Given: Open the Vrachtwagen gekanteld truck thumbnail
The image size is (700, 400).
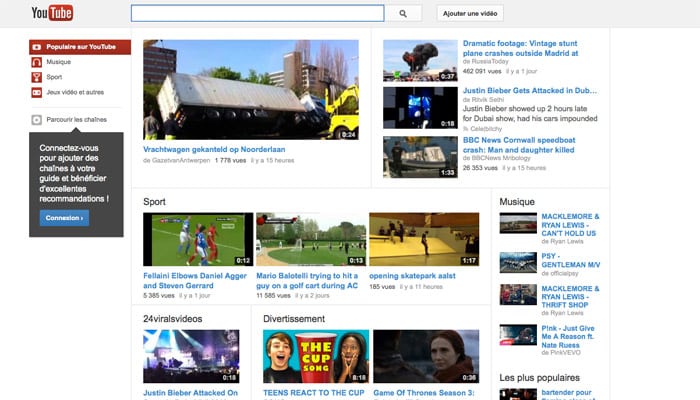Looking at the screenshot, I should [251, 90].
